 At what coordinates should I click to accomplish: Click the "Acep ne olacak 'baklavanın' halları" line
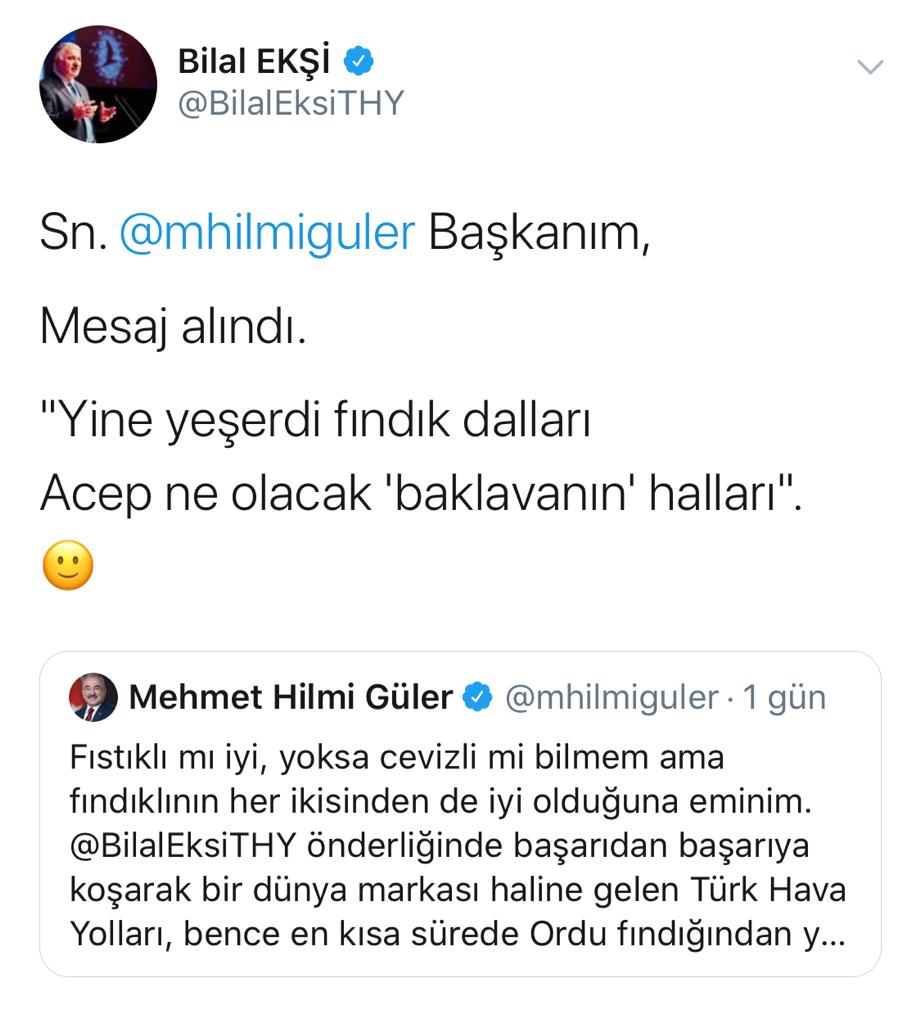(420, 495)
